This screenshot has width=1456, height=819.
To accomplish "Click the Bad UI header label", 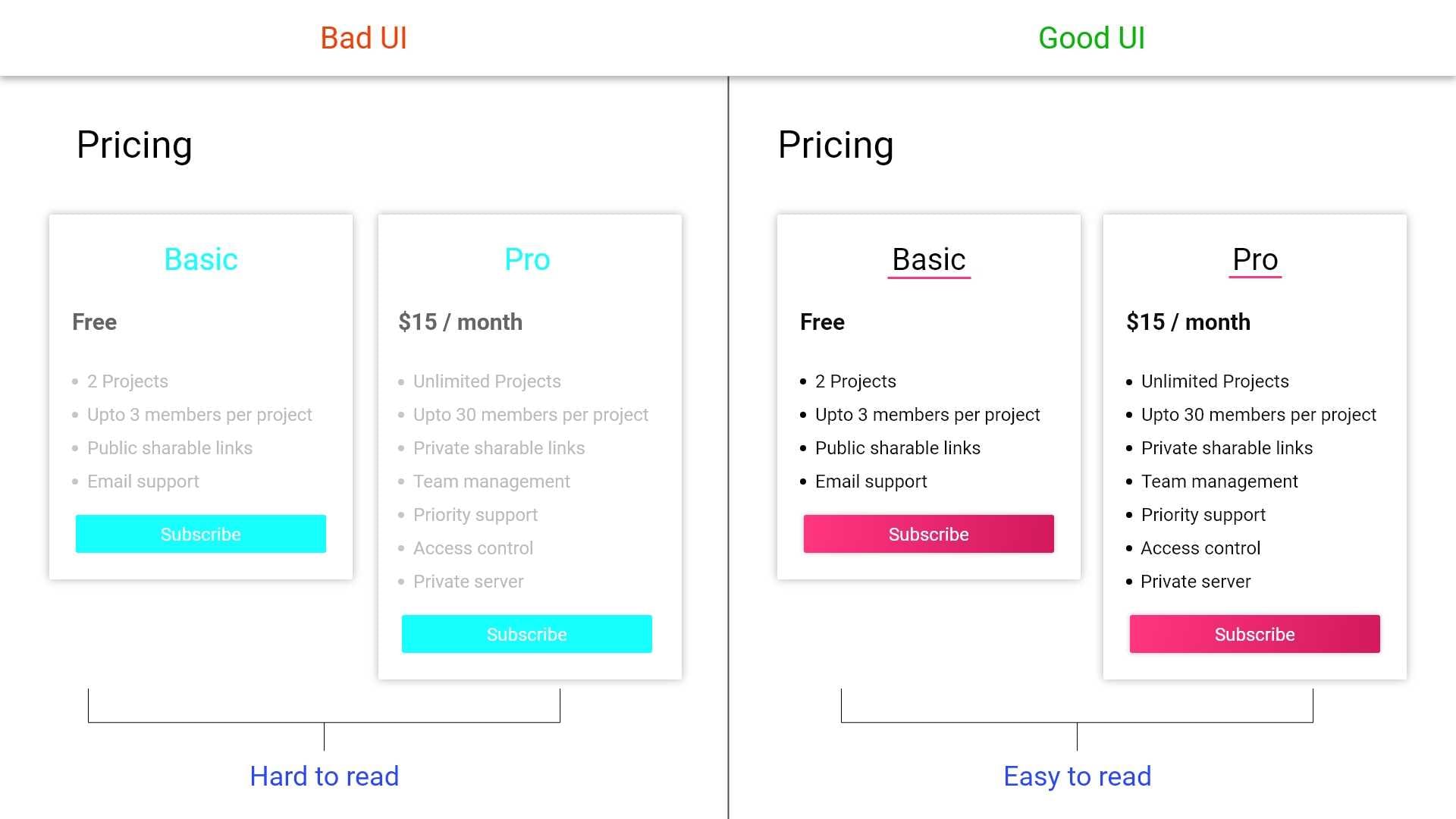I will pos(364,38).
